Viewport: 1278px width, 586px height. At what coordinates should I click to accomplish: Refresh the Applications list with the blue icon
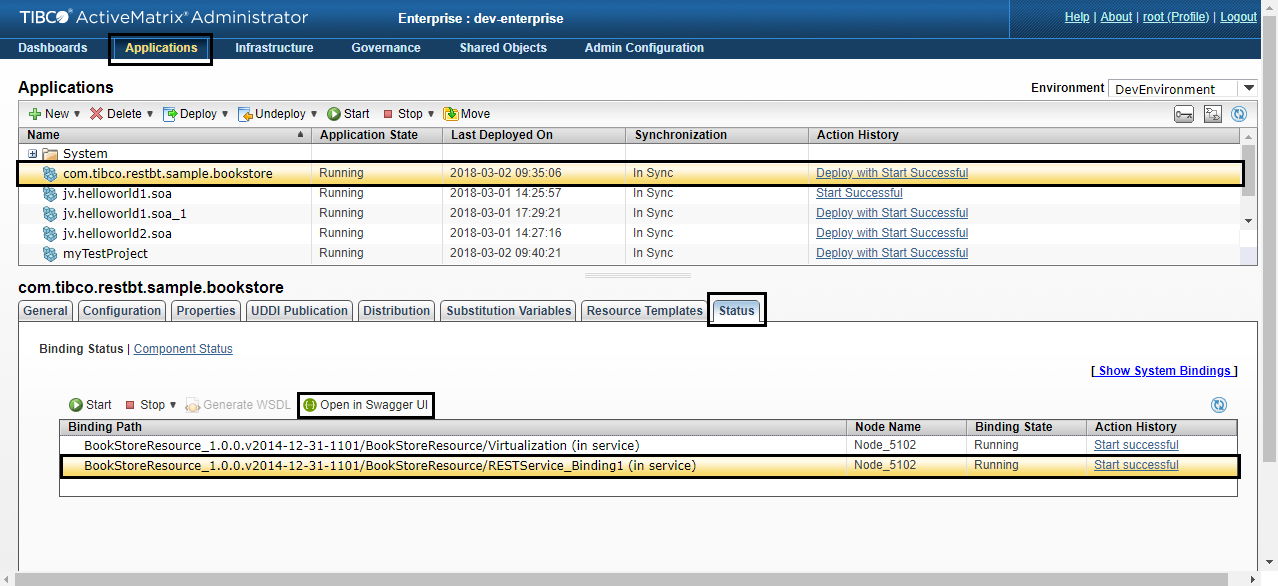click(x=1239, y=114)
